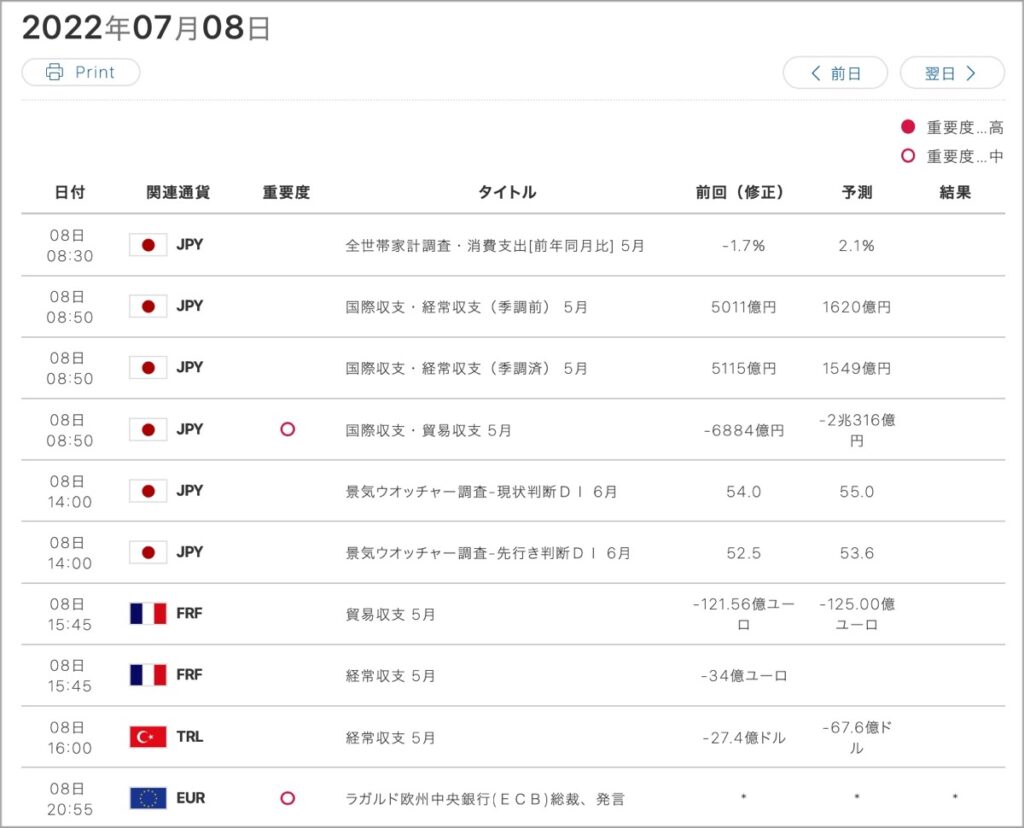Click Japan flag in 全世帯家計調査 row

point(148,245)
